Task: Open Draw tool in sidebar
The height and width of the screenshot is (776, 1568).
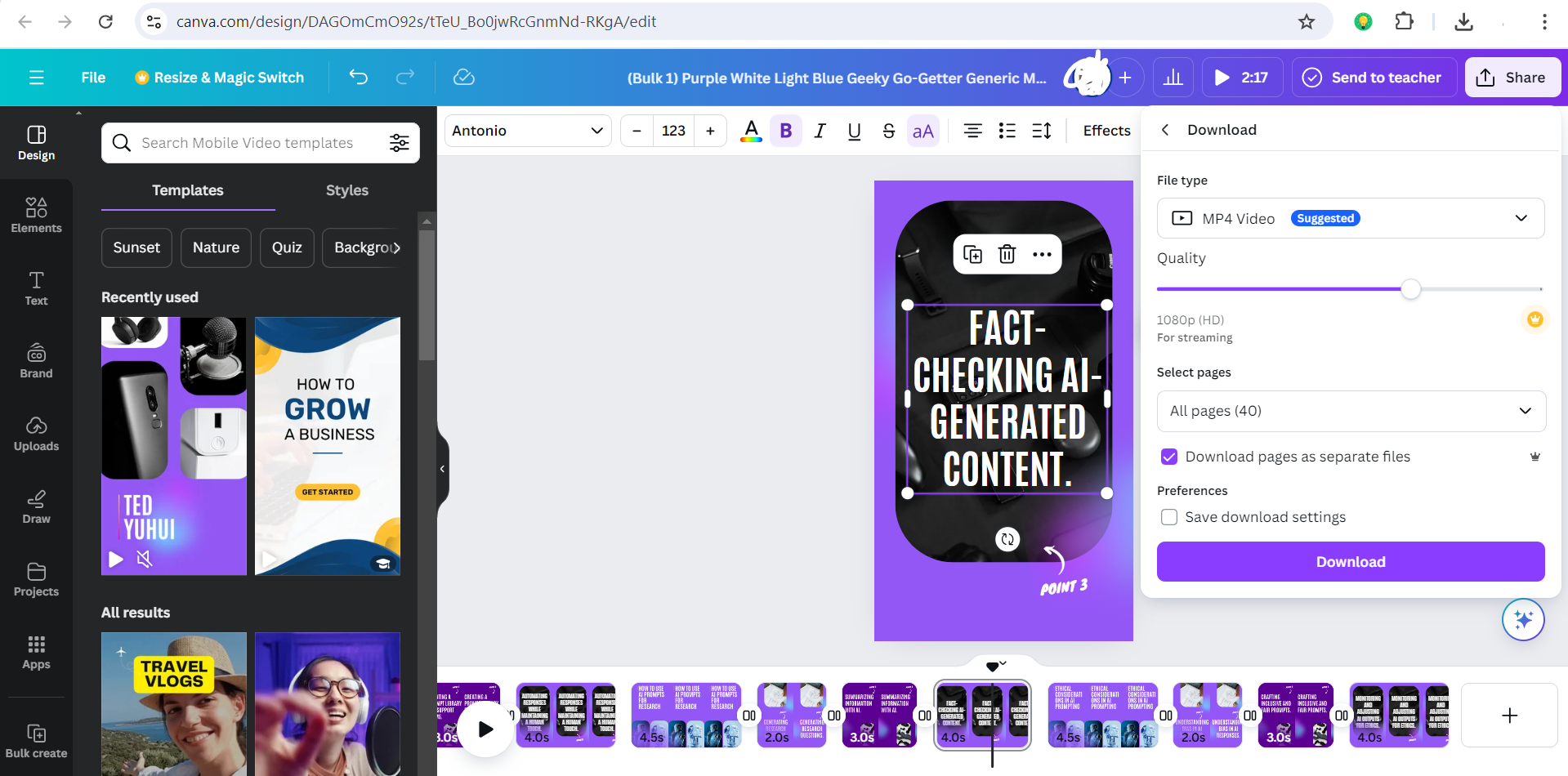Action: (x=36, y=506)
